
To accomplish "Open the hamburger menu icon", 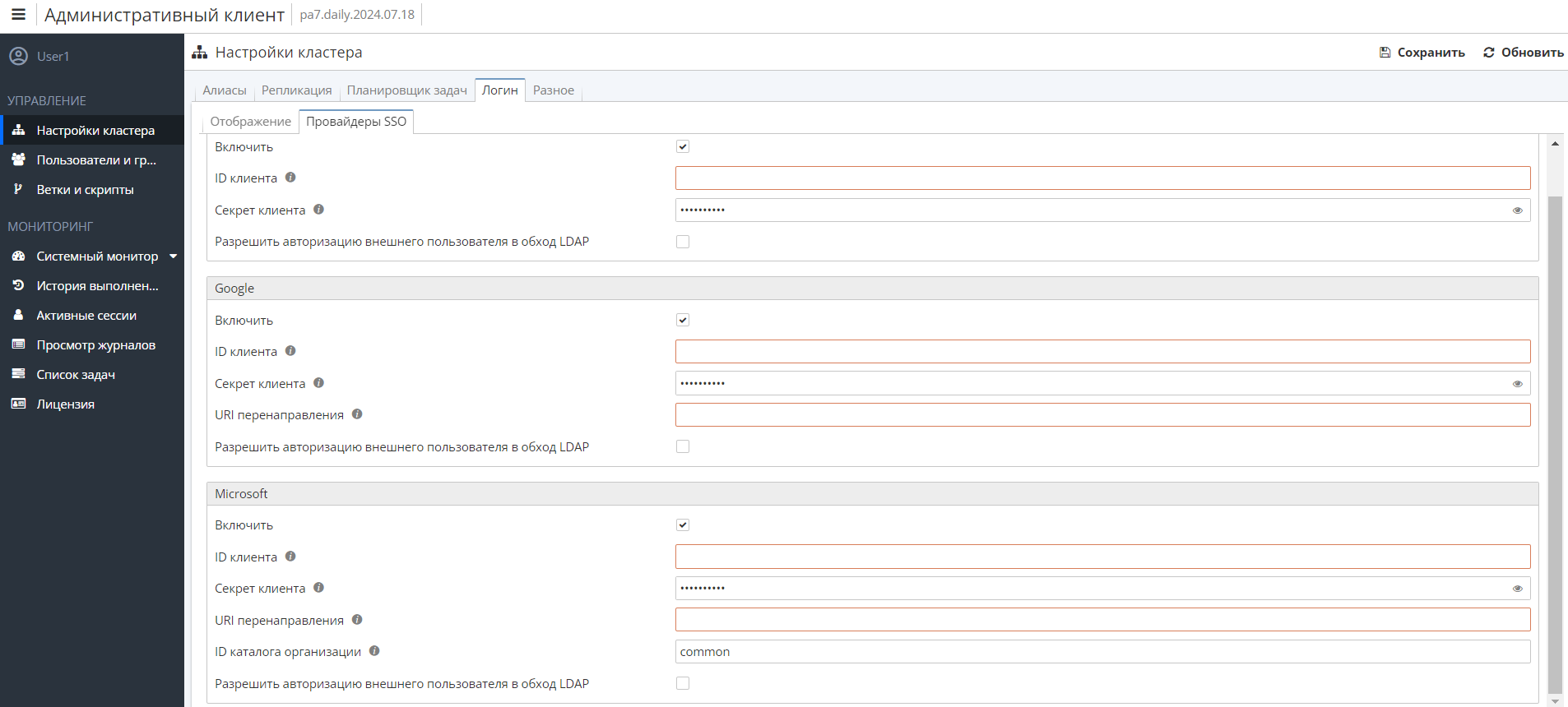I will pos(18,14).
